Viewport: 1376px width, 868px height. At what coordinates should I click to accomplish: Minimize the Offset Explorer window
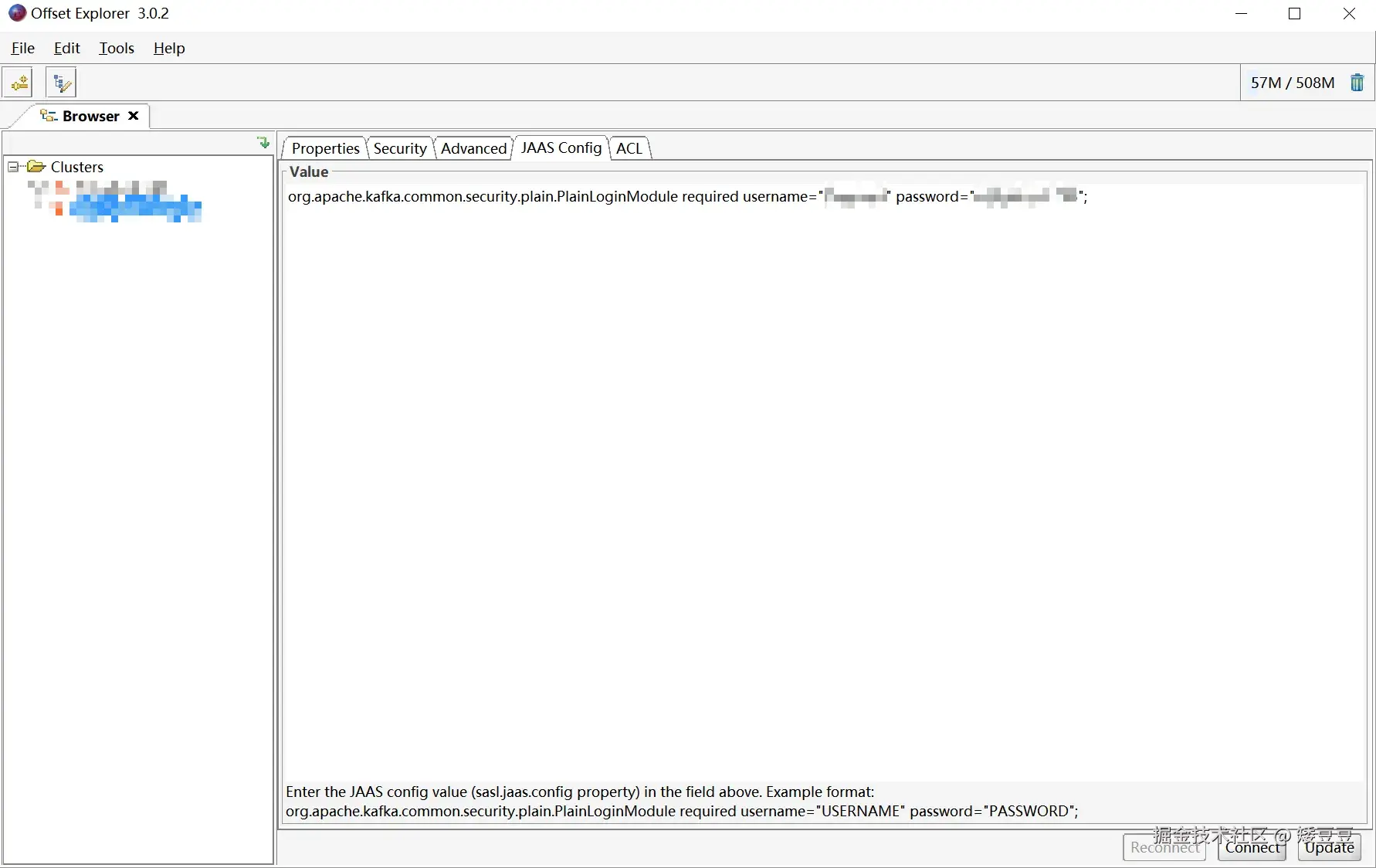(1242, 14)
